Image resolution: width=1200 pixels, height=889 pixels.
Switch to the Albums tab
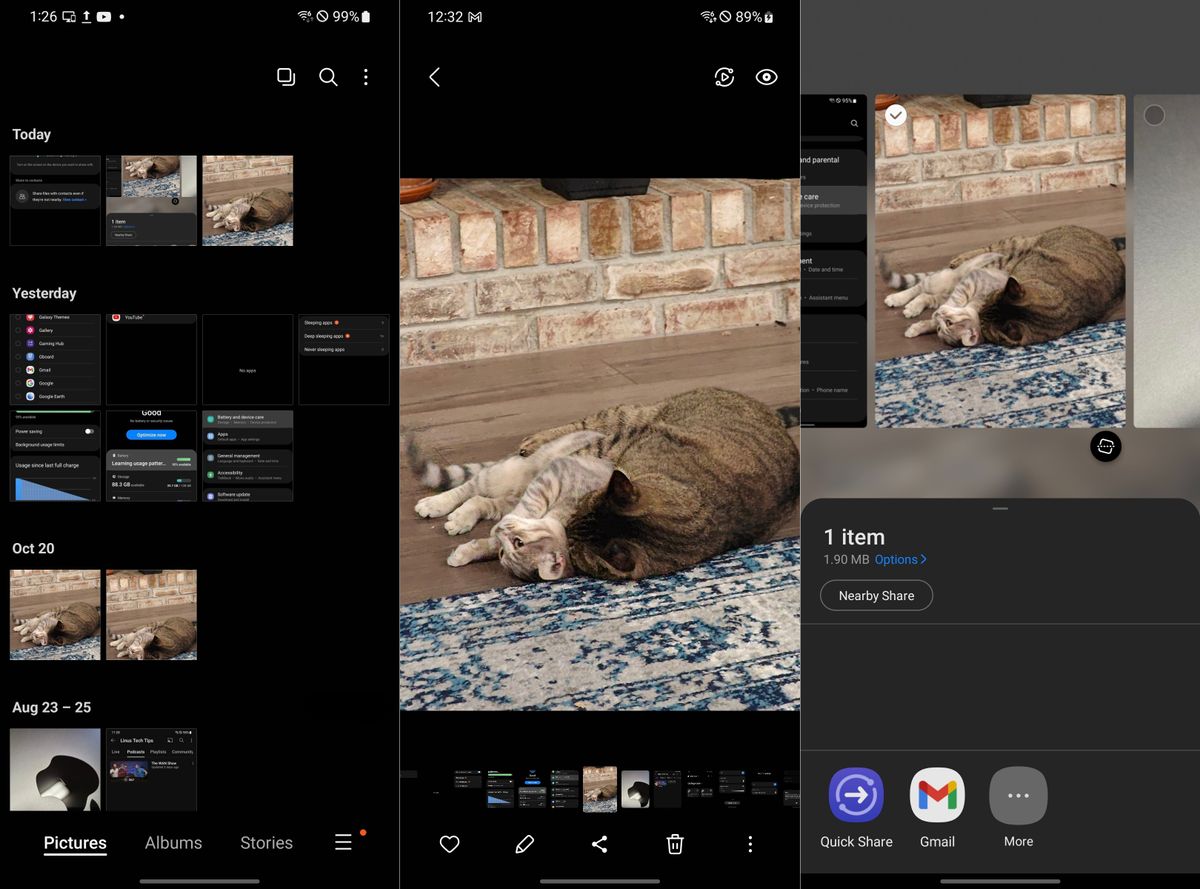[172, 843]
